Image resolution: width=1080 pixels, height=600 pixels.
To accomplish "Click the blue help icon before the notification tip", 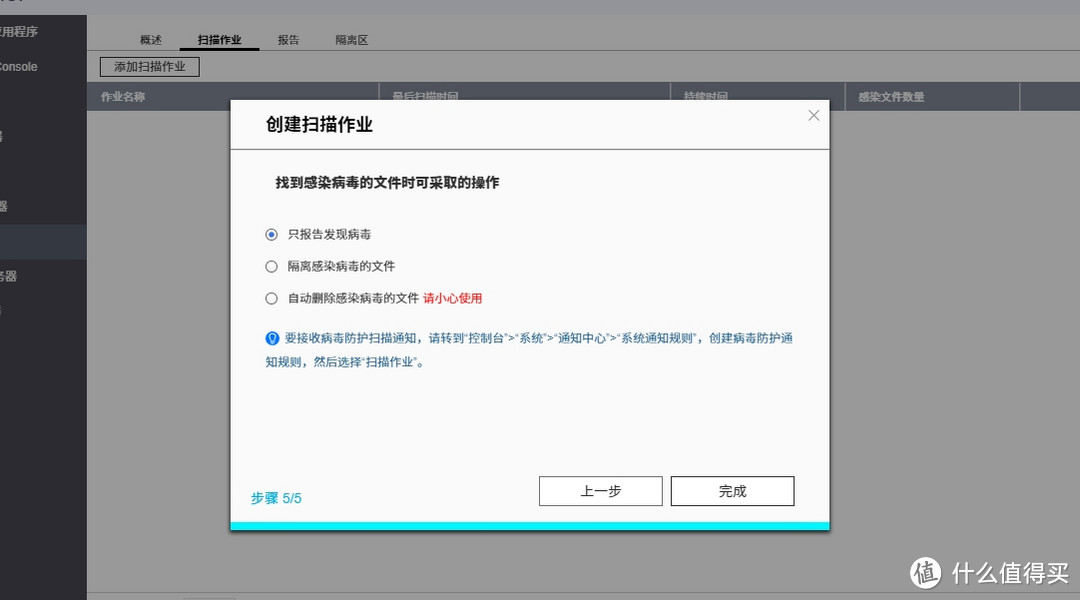I will (x=271, y=338).
